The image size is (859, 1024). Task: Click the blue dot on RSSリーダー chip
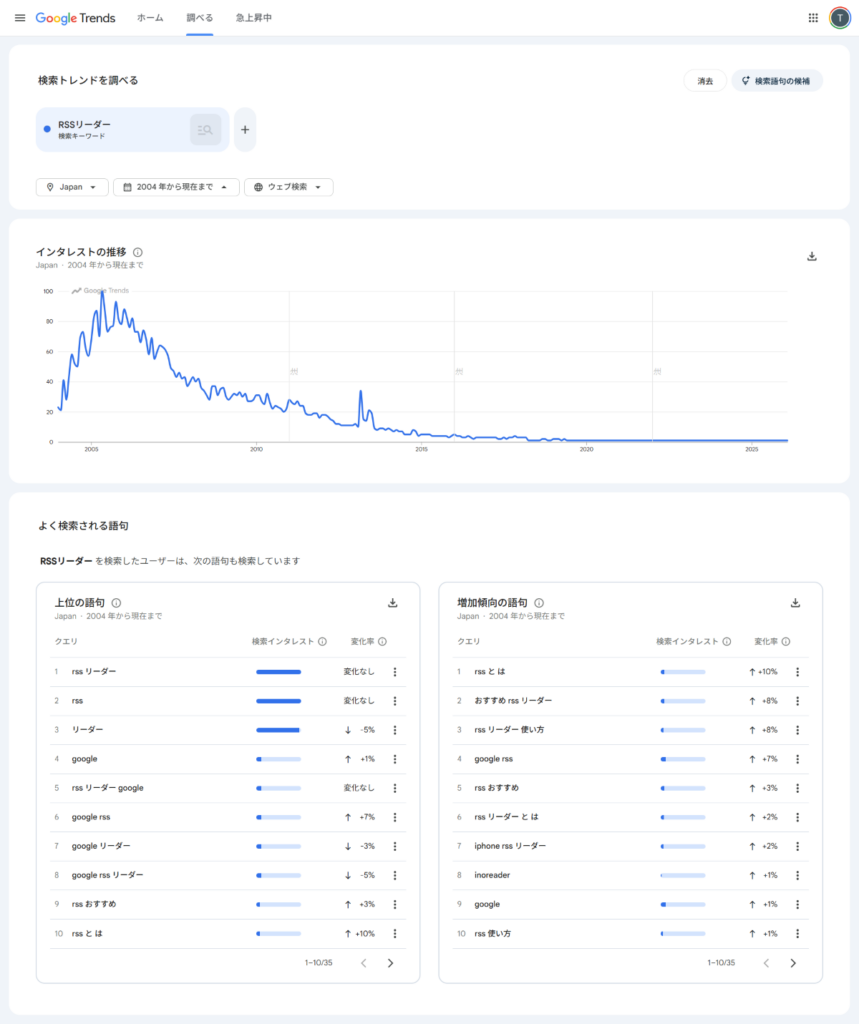[47, 129]
